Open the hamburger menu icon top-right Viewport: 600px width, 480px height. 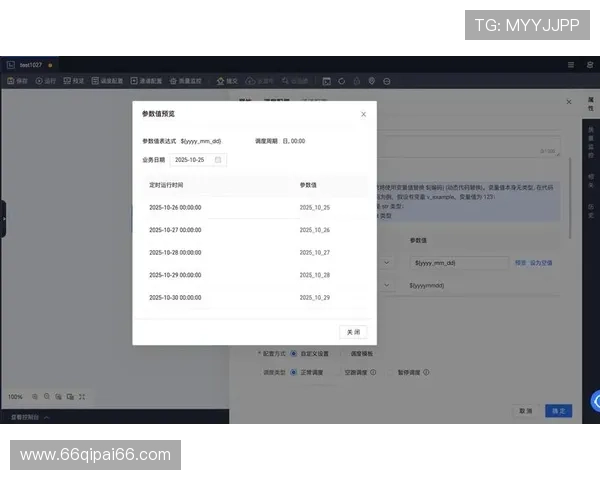(x=571, y=65)
